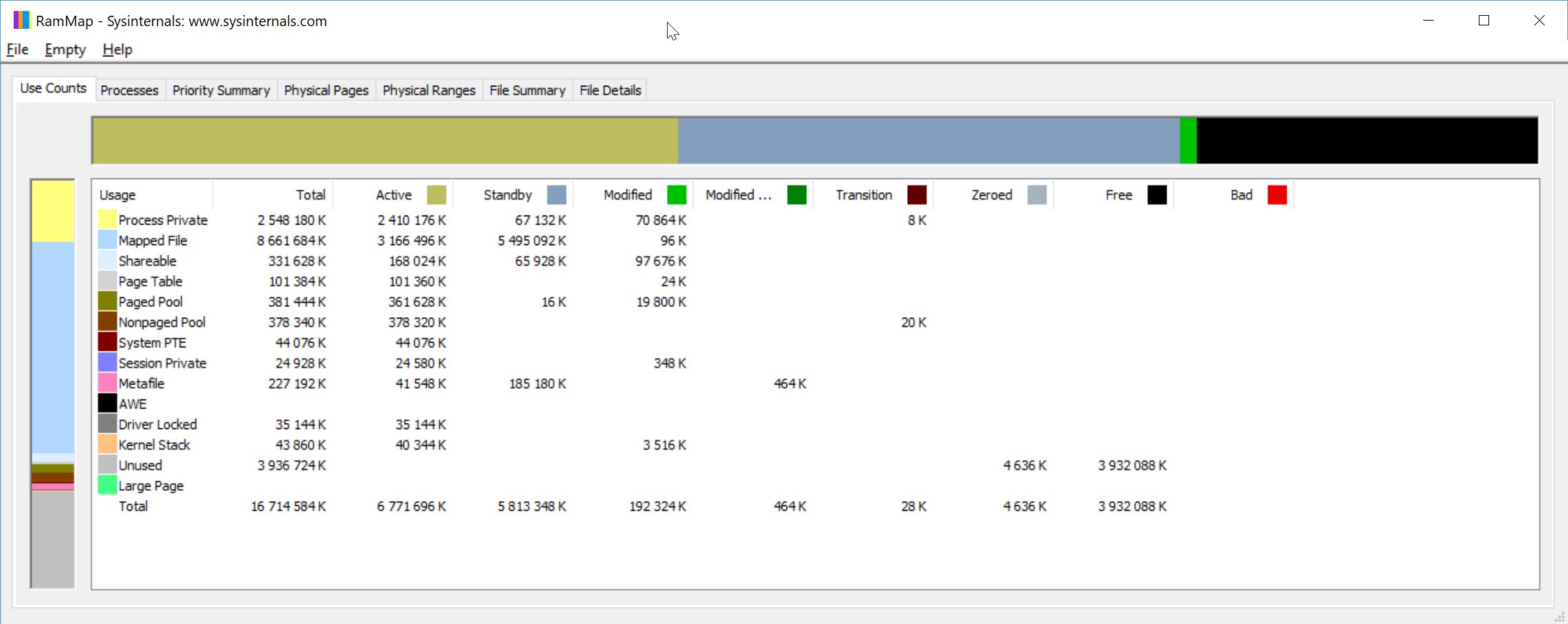The width and height of the screenshot is (1568, 624).
Task: Click the Driver Locked gray swatch
Action: [x=107, y=424]
